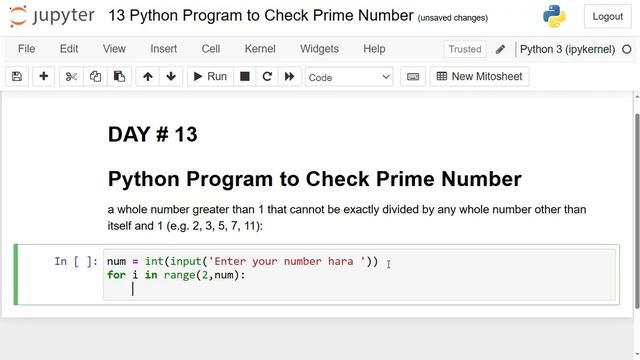Open the Insert menu
640x360 pixels.
(163, 49)
